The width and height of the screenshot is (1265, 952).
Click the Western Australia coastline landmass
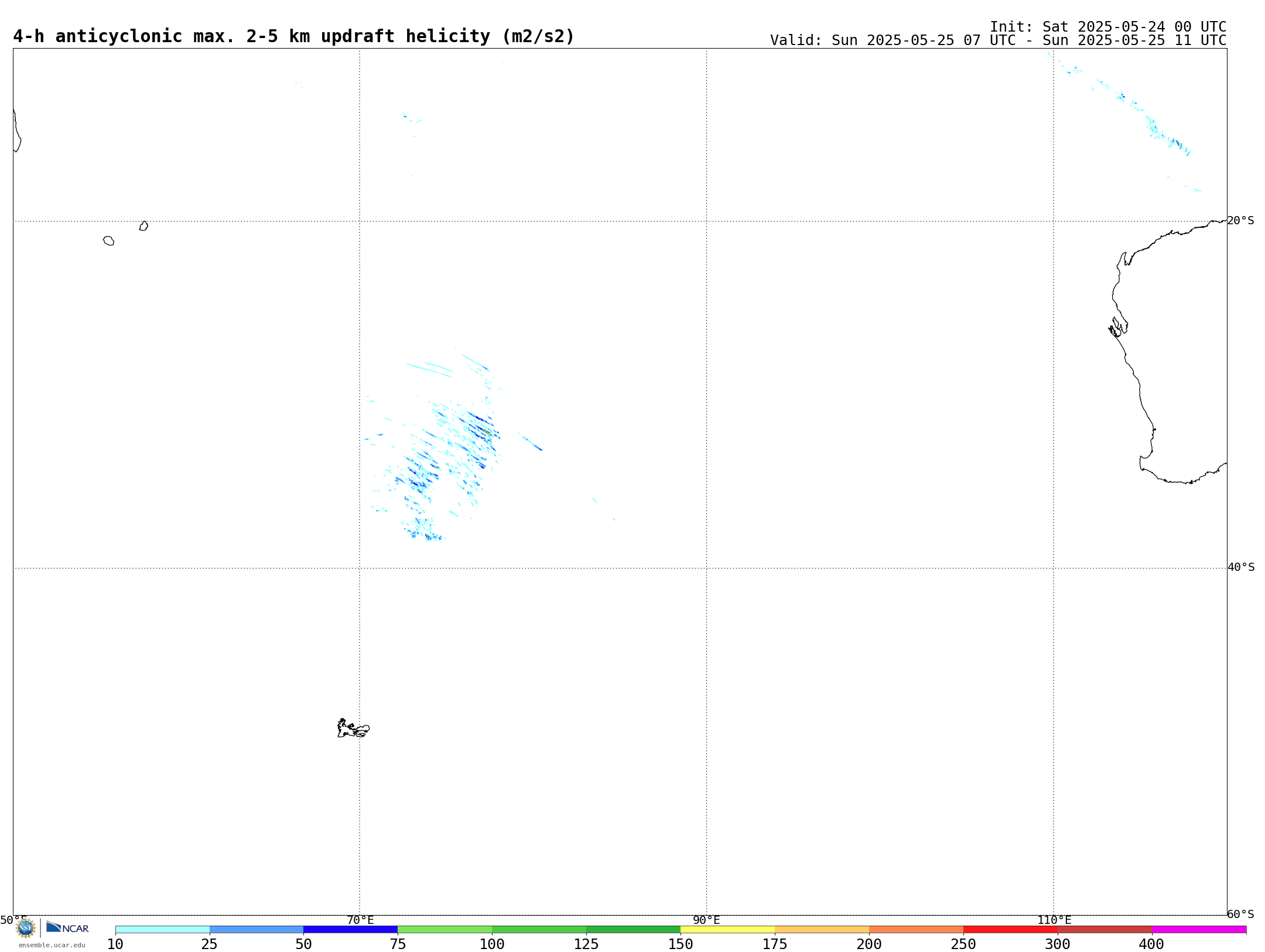click(1168, 351)
